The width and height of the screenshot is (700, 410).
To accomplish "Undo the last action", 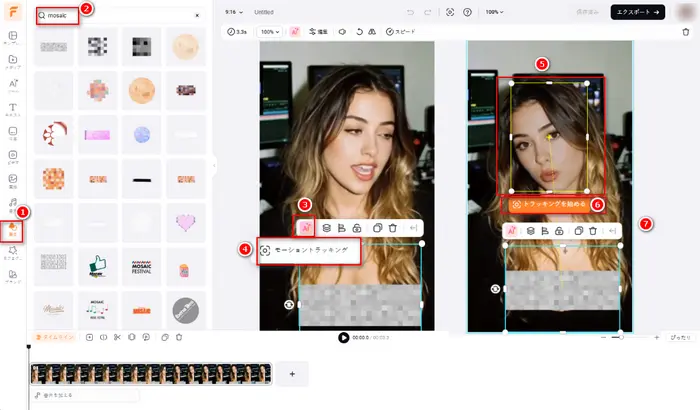I will pos(410,12).
